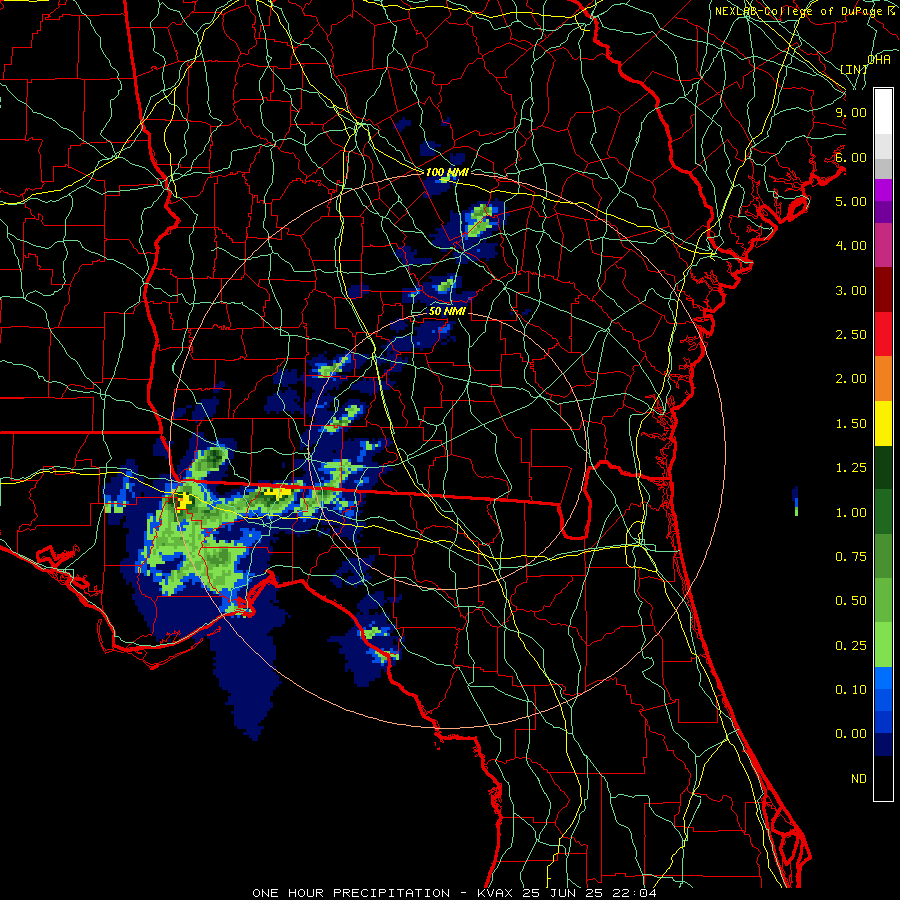Click the 2.50 legend value label
900x900 pixels.
(851, 335)
